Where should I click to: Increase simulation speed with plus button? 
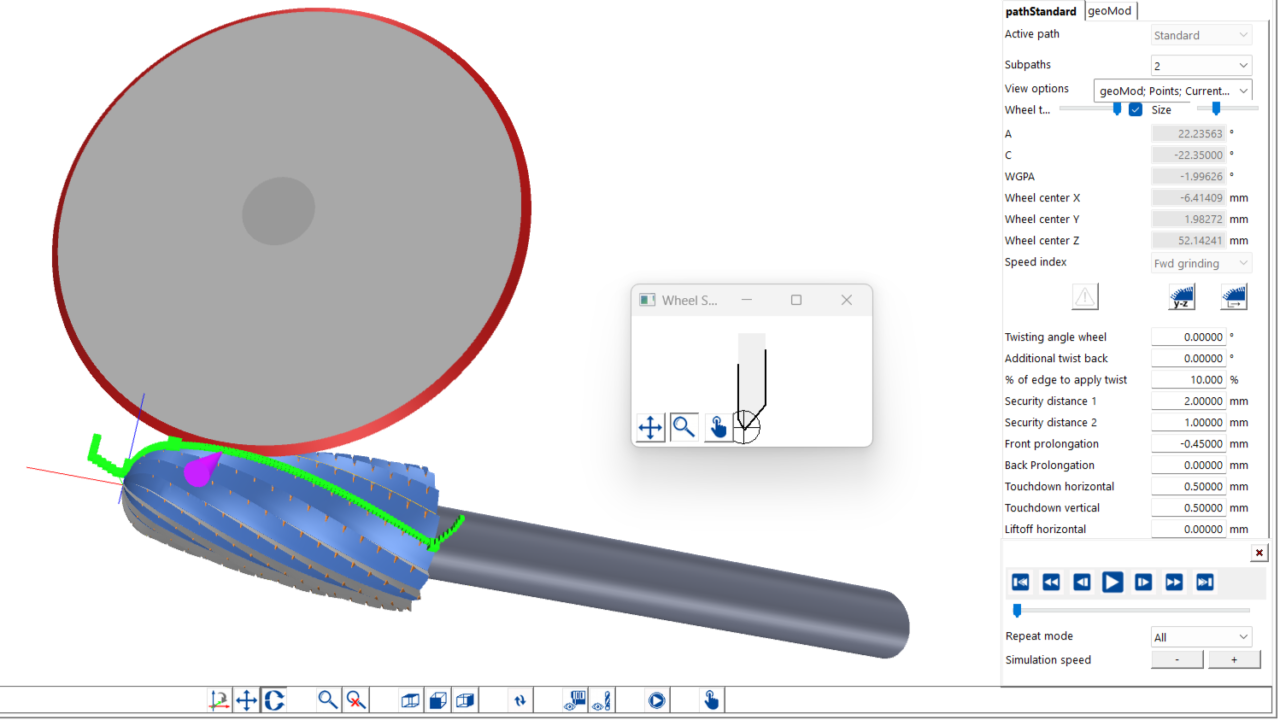1234,660
